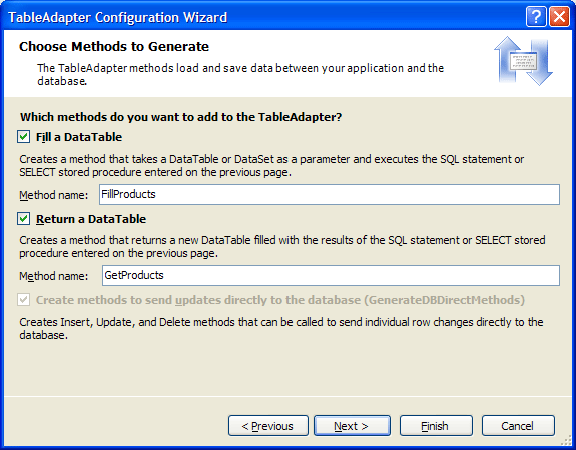Click the second Method name label

[x=54, y=276]
